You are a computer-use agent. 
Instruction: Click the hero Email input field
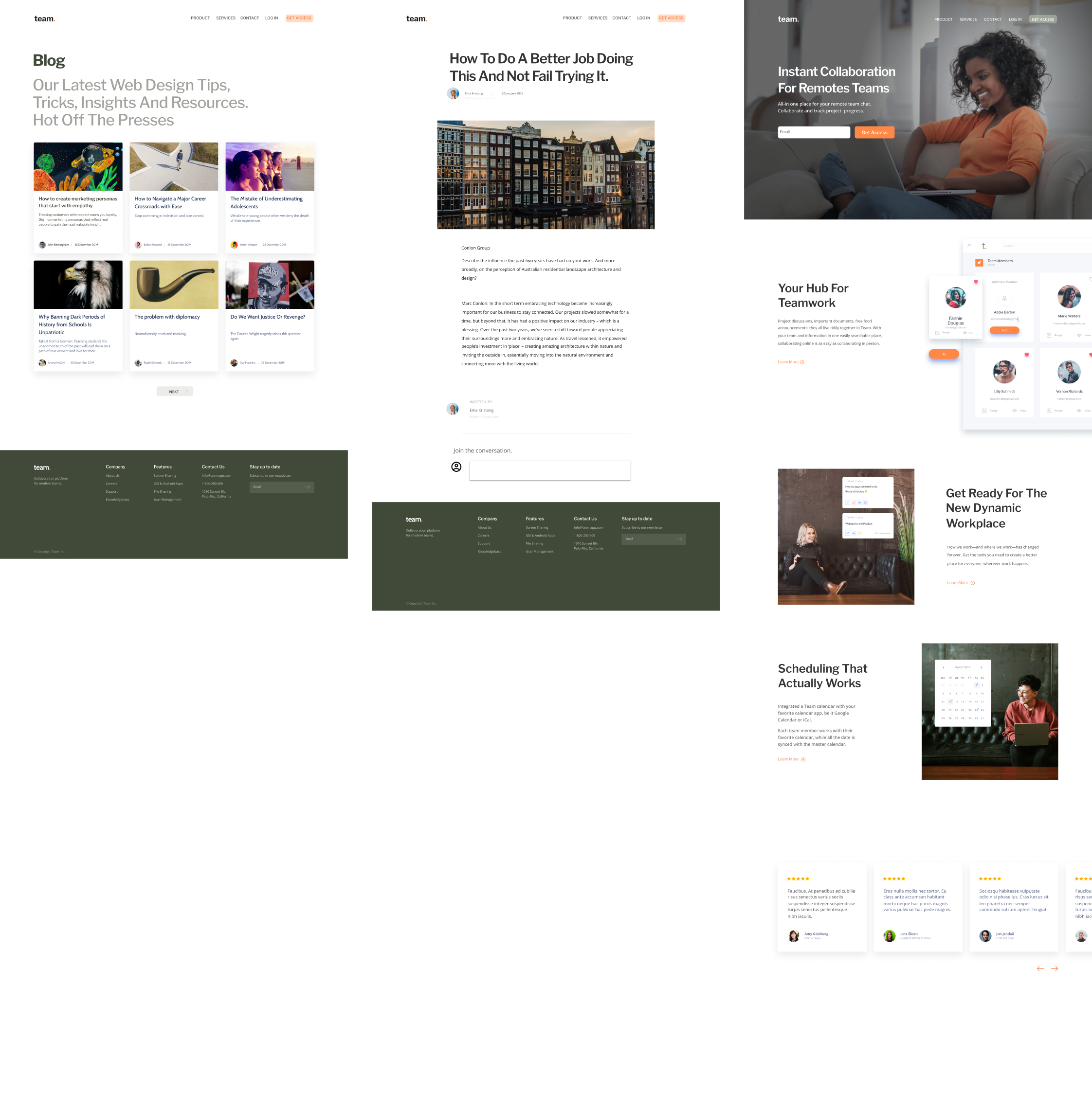813,132
